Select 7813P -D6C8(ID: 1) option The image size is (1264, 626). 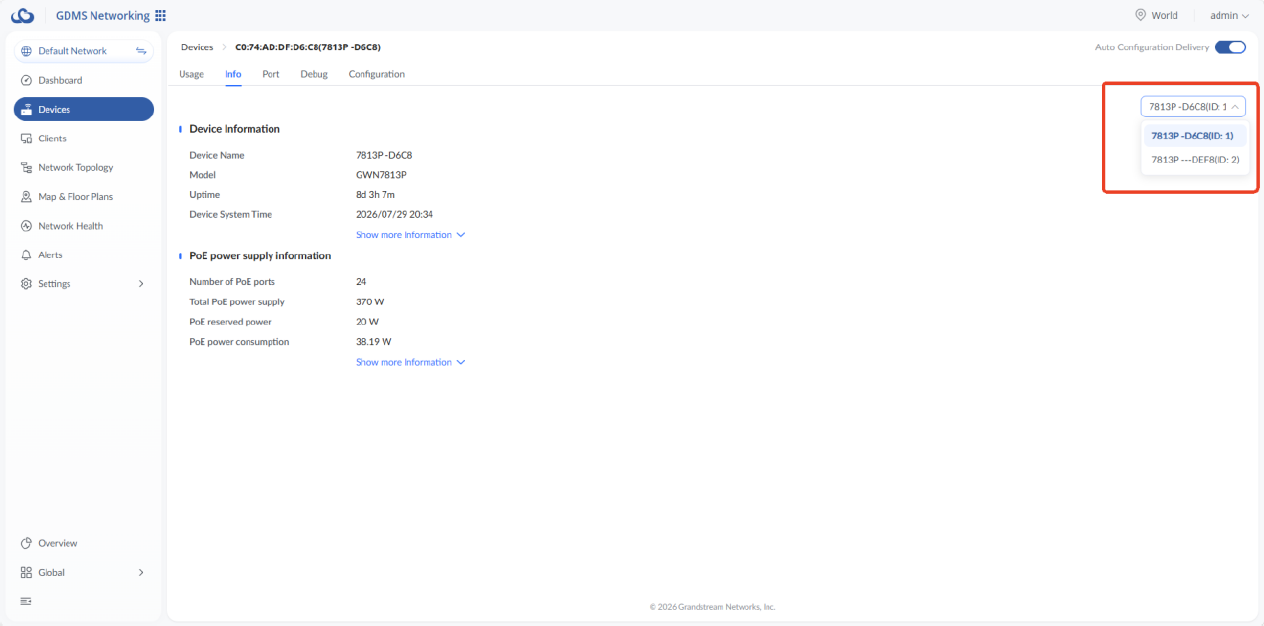(x=1195, y=135)
